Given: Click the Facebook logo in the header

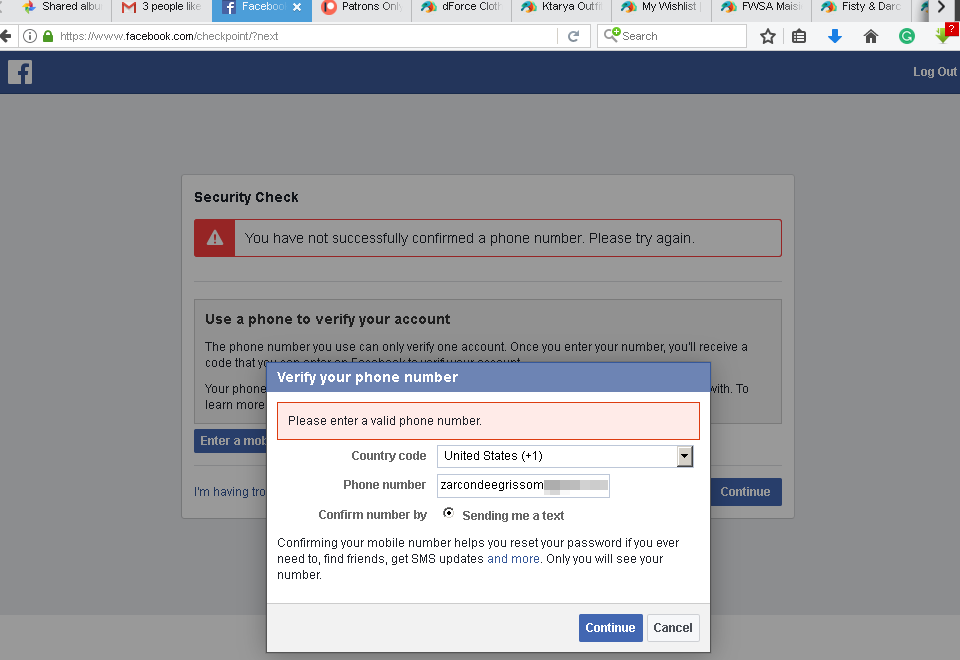Looking at the screenshot, I should pos(20,72).
